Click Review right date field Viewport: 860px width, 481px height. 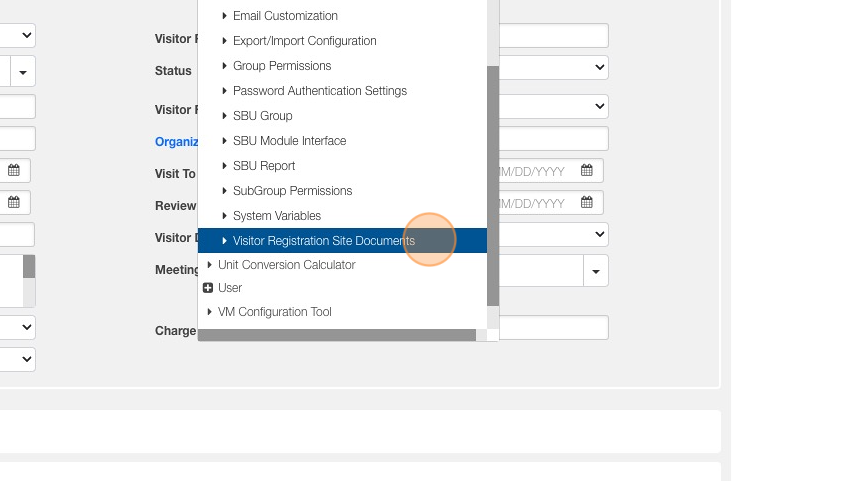click(551, 203)
